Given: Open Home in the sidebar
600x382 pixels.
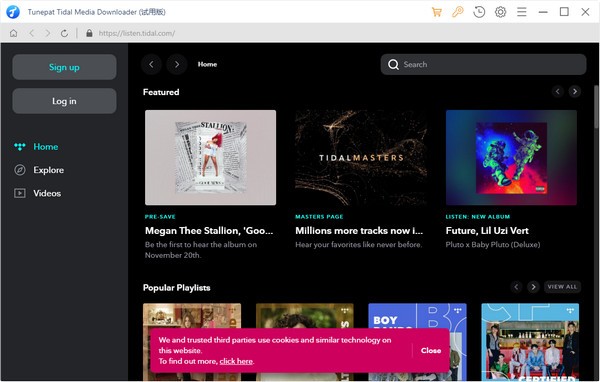Looking at the screenshot, I should [x=46, y=147].
